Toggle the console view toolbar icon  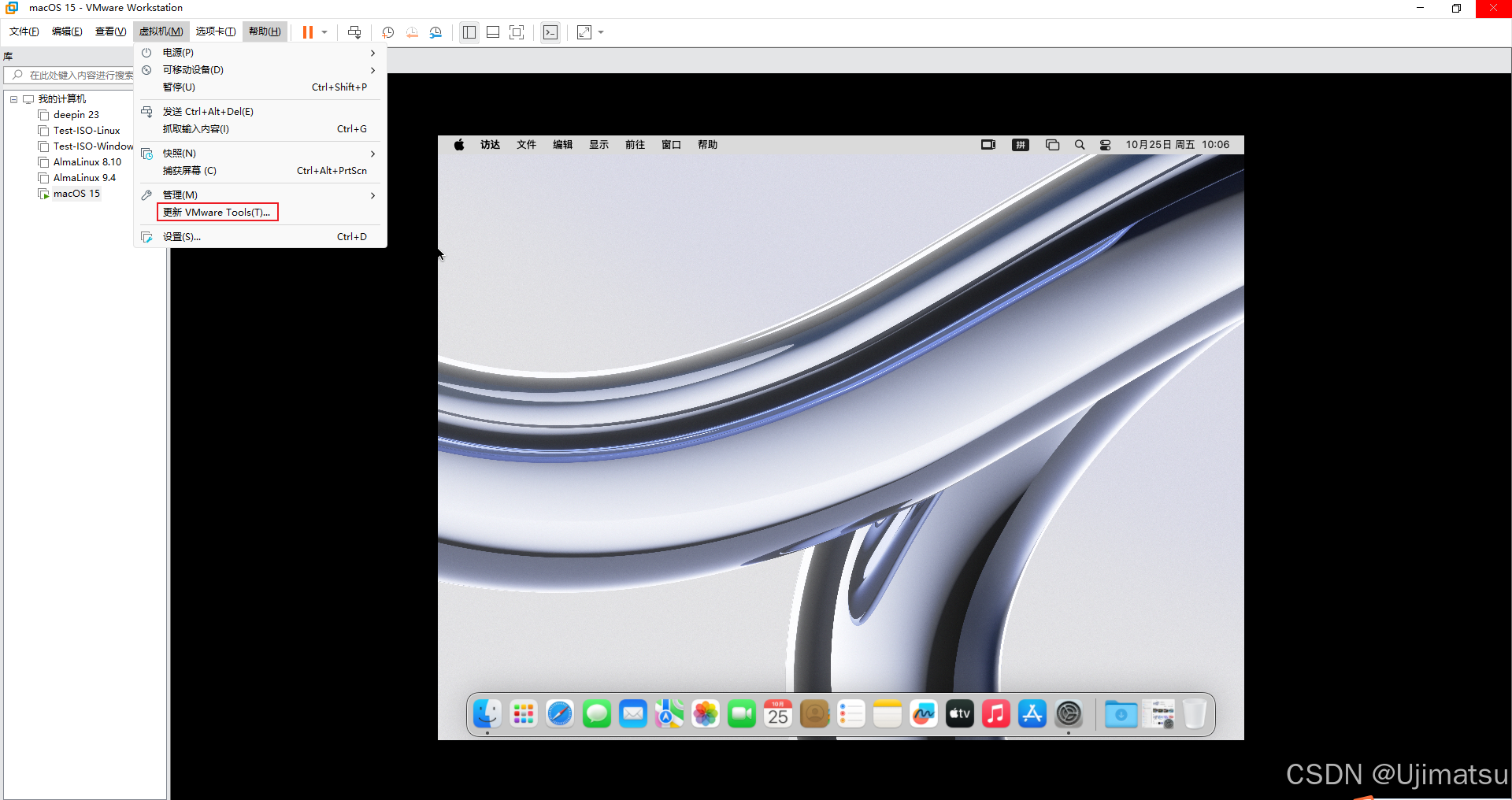(550, 32)
